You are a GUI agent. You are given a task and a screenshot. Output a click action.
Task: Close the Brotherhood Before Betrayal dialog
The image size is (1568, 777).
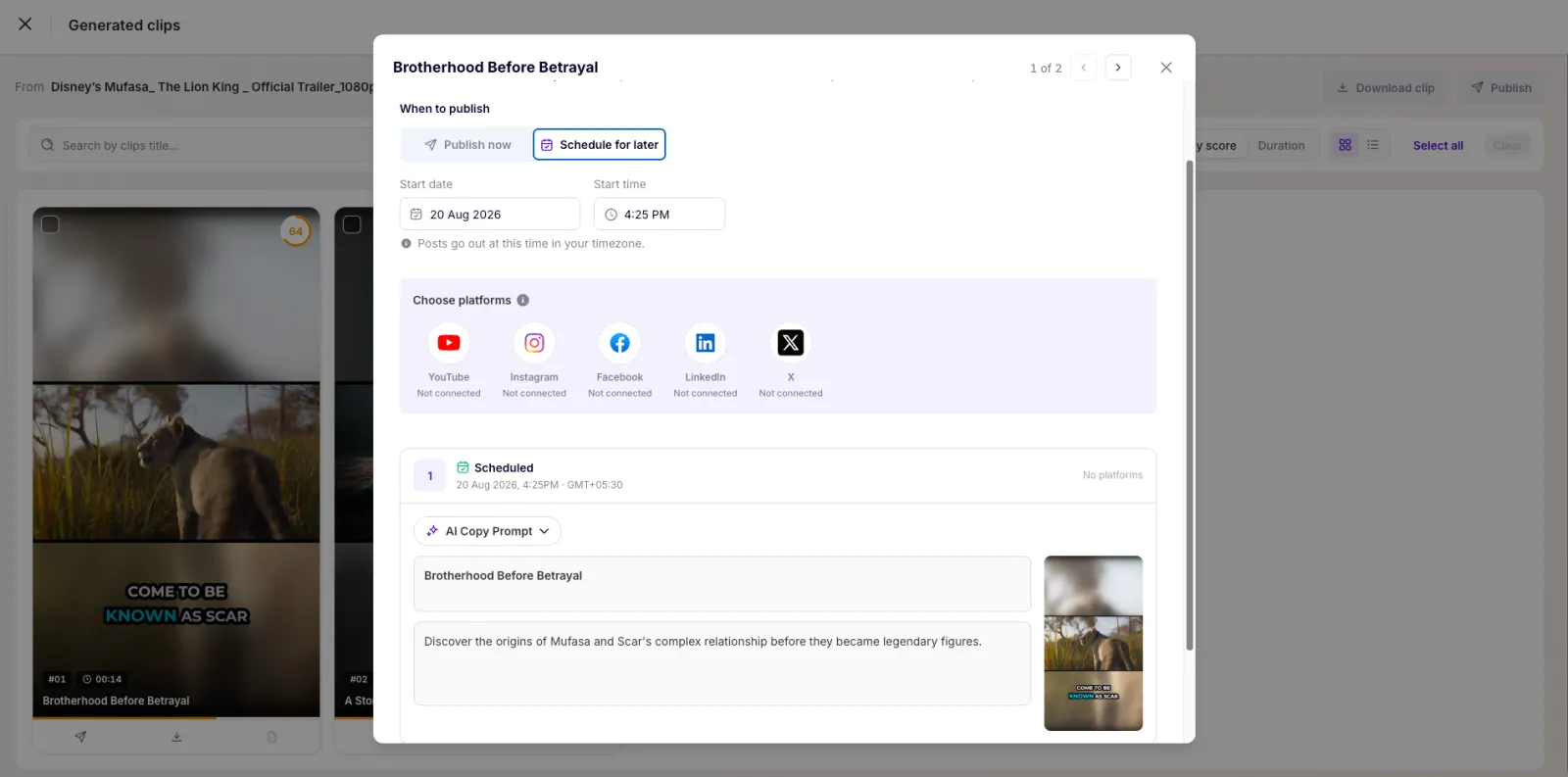1166,68
